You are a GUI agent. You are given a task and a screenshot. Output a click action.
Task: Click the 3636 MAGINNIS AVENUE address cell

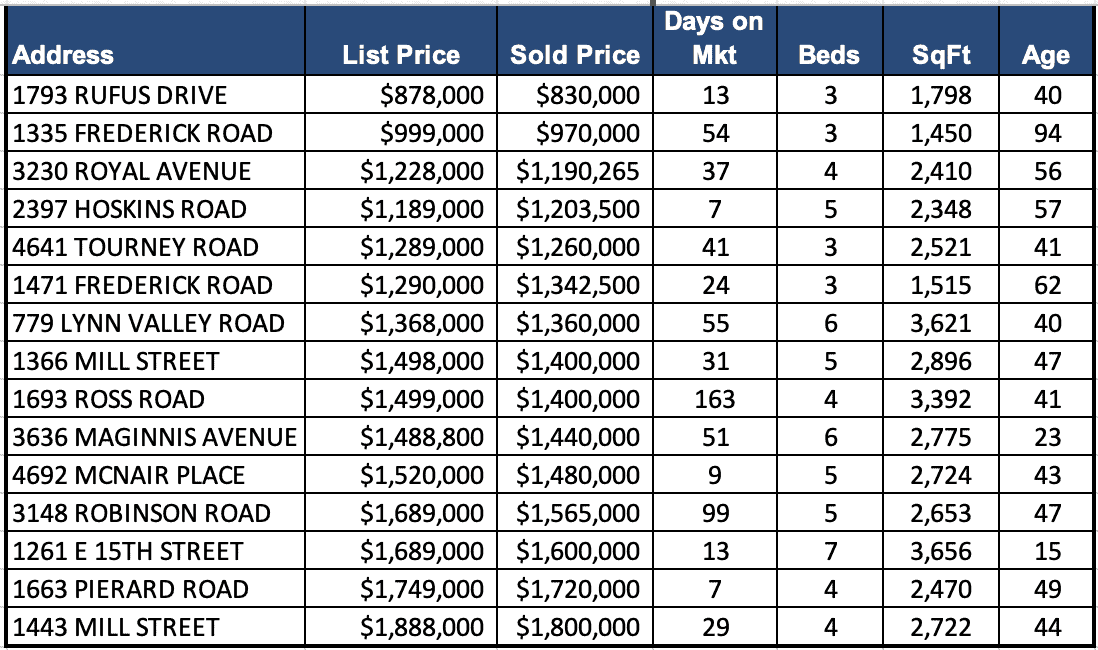pos(154,437)
